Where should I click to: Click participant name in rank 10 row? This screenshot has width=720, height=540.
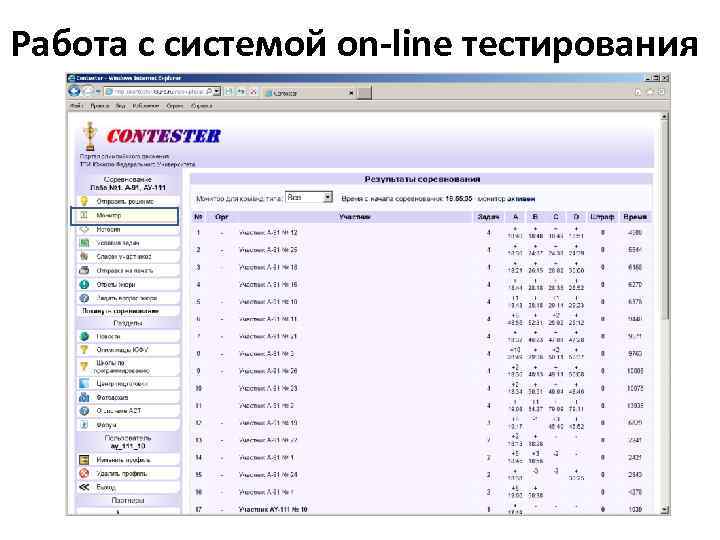(268, 388)
